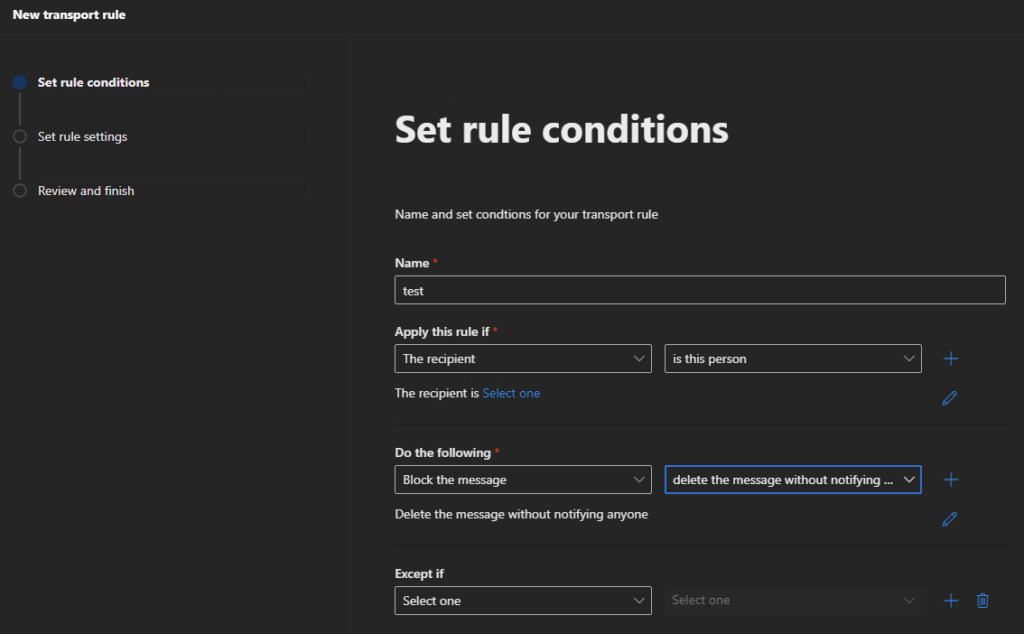Click the "Set rule conditions" page heading
Screen dimensions: 1024x634
point(562,129)
